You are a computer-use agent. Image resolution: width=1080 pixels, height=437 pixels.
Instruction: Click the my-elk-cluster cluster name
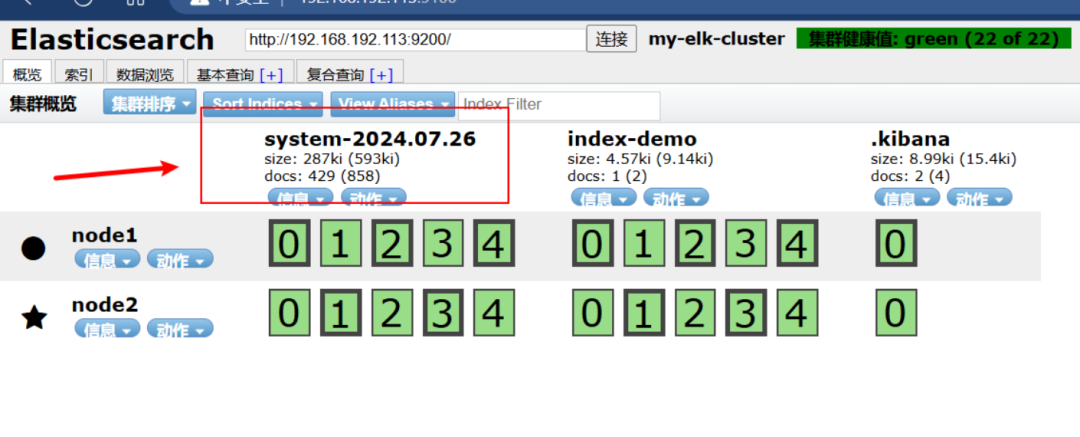click(716, 39)
